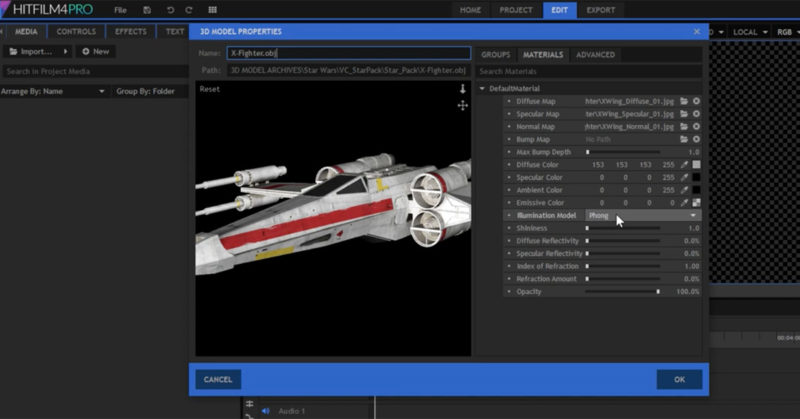Screen dimensions: 800x419
Task: Open the workspaces grid icon
Action: point(213,10)
